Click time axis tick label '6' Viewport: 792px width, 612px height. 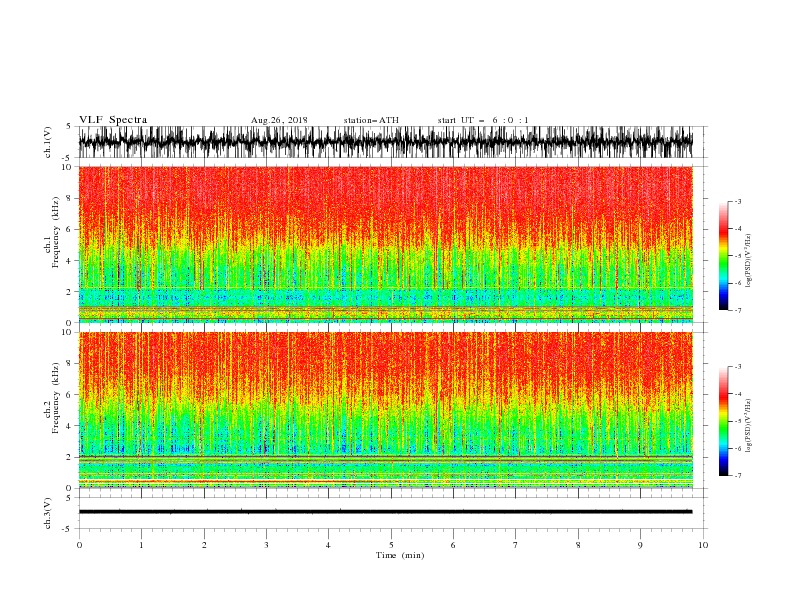[x=453, y=545]
